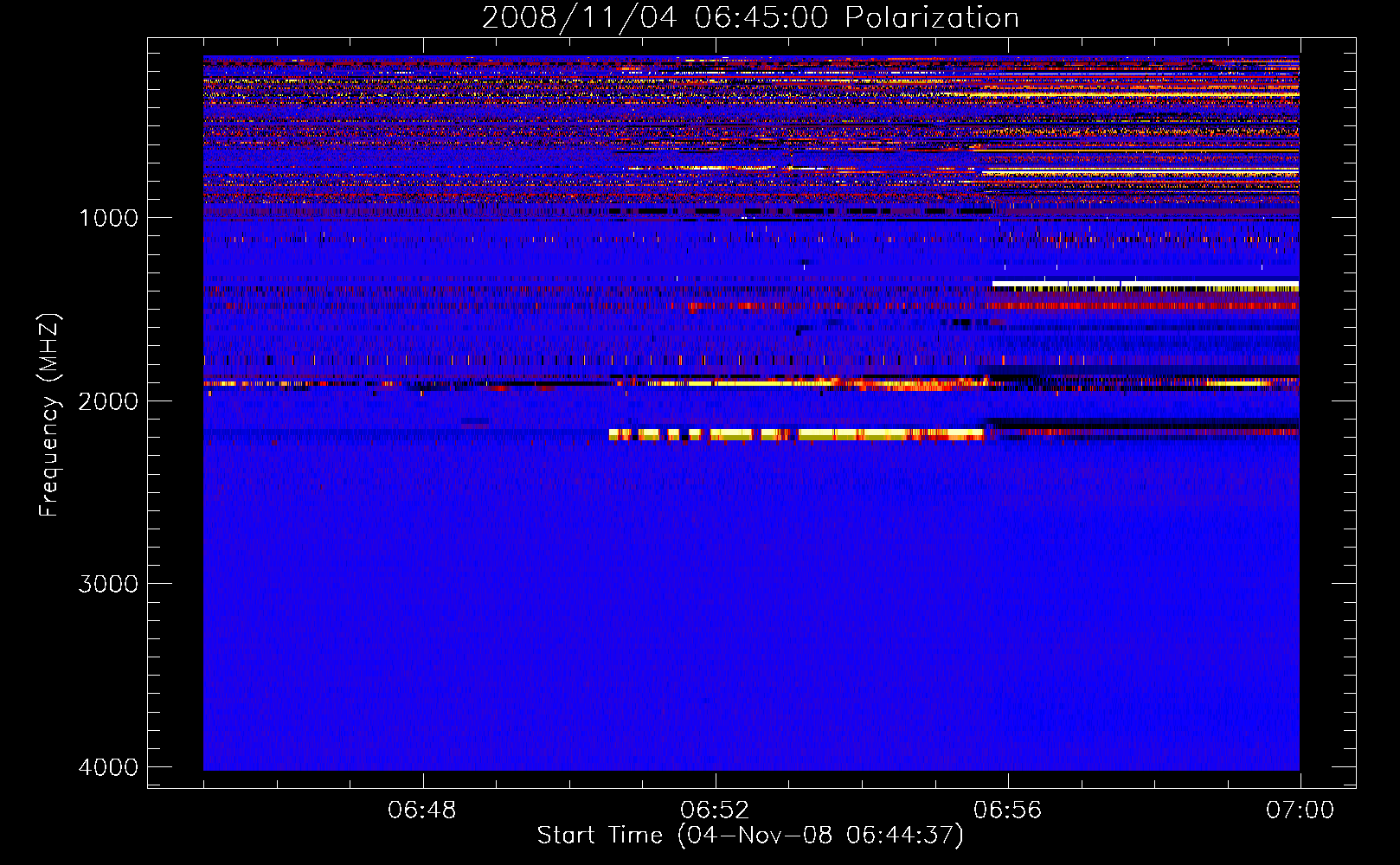Image resolution: width=1400 pixels, height=865 pixels.
Task: Click the 2000 frequency tick label
Action: click(108, 401)
